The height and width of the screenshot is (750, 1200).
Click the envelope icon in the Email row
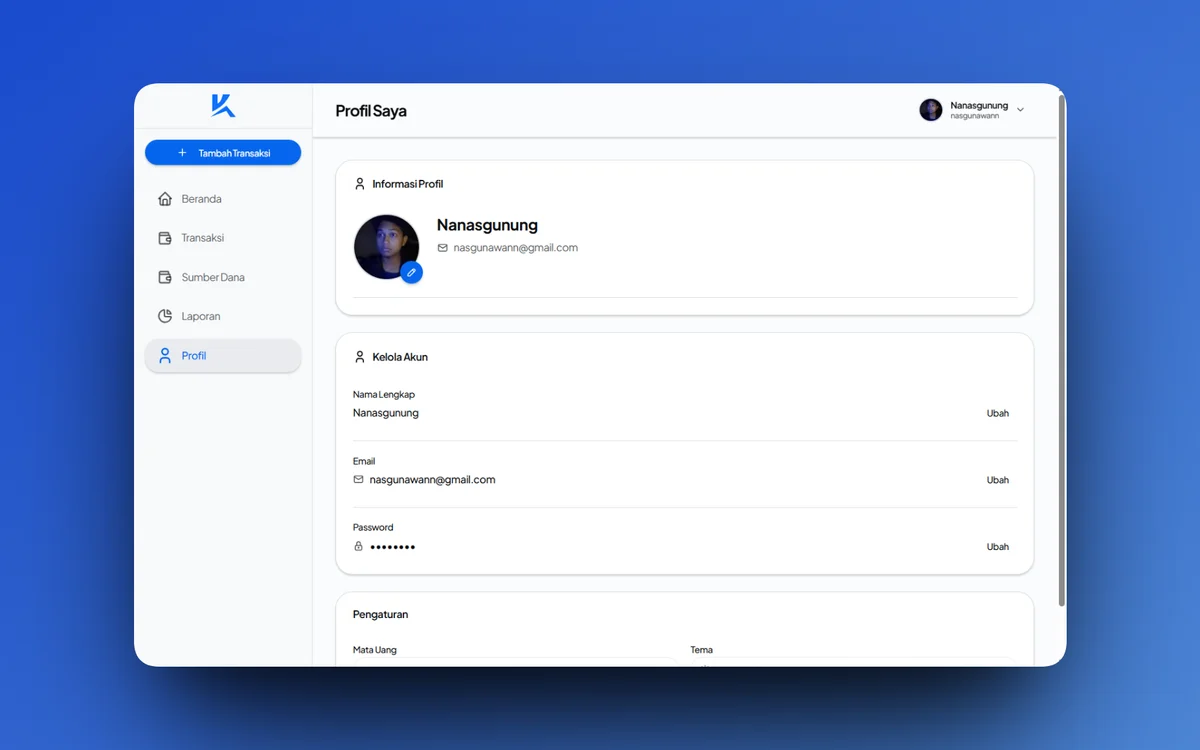(x=359, y=480)
